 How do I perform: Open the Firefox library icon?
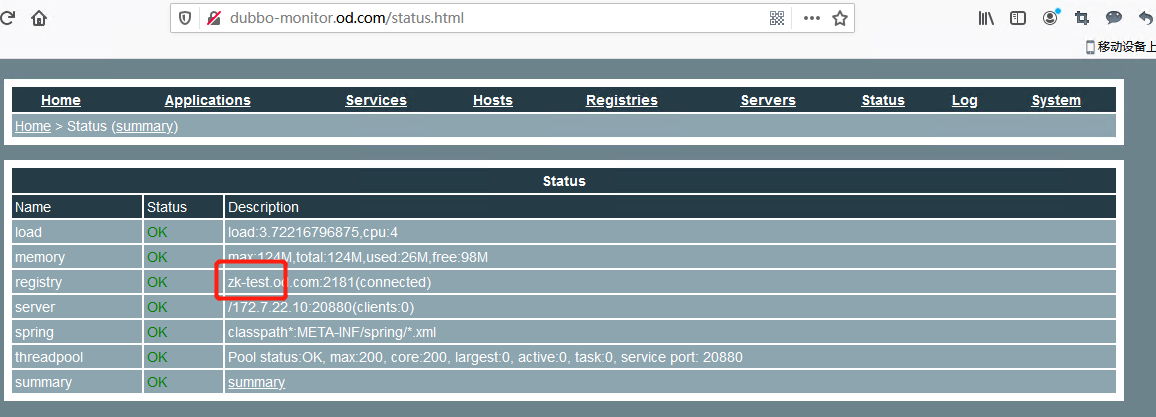pos(986,18)
